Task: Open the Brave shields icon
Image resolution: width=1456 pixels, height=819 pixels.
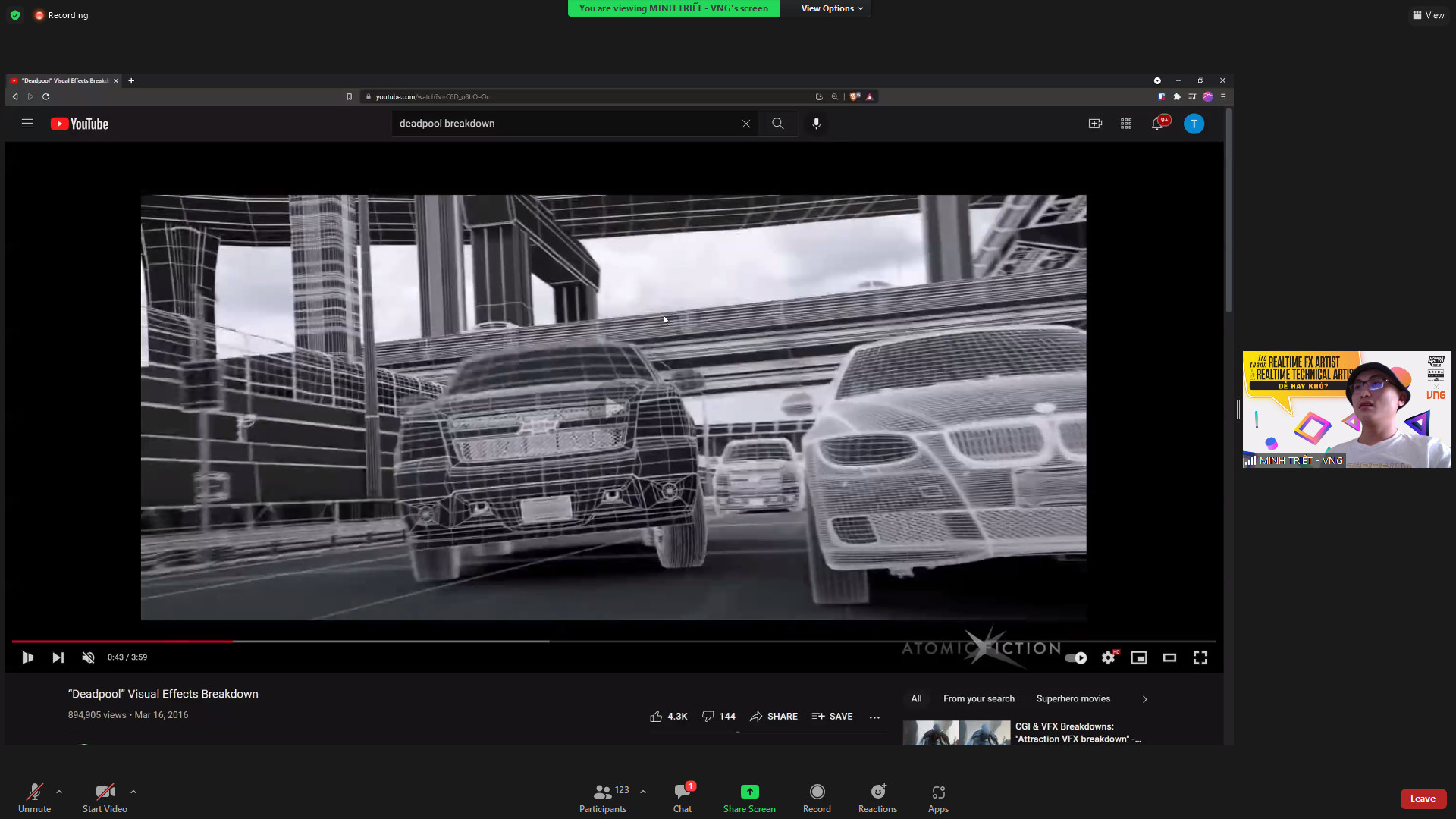Action: pos(855,96)
